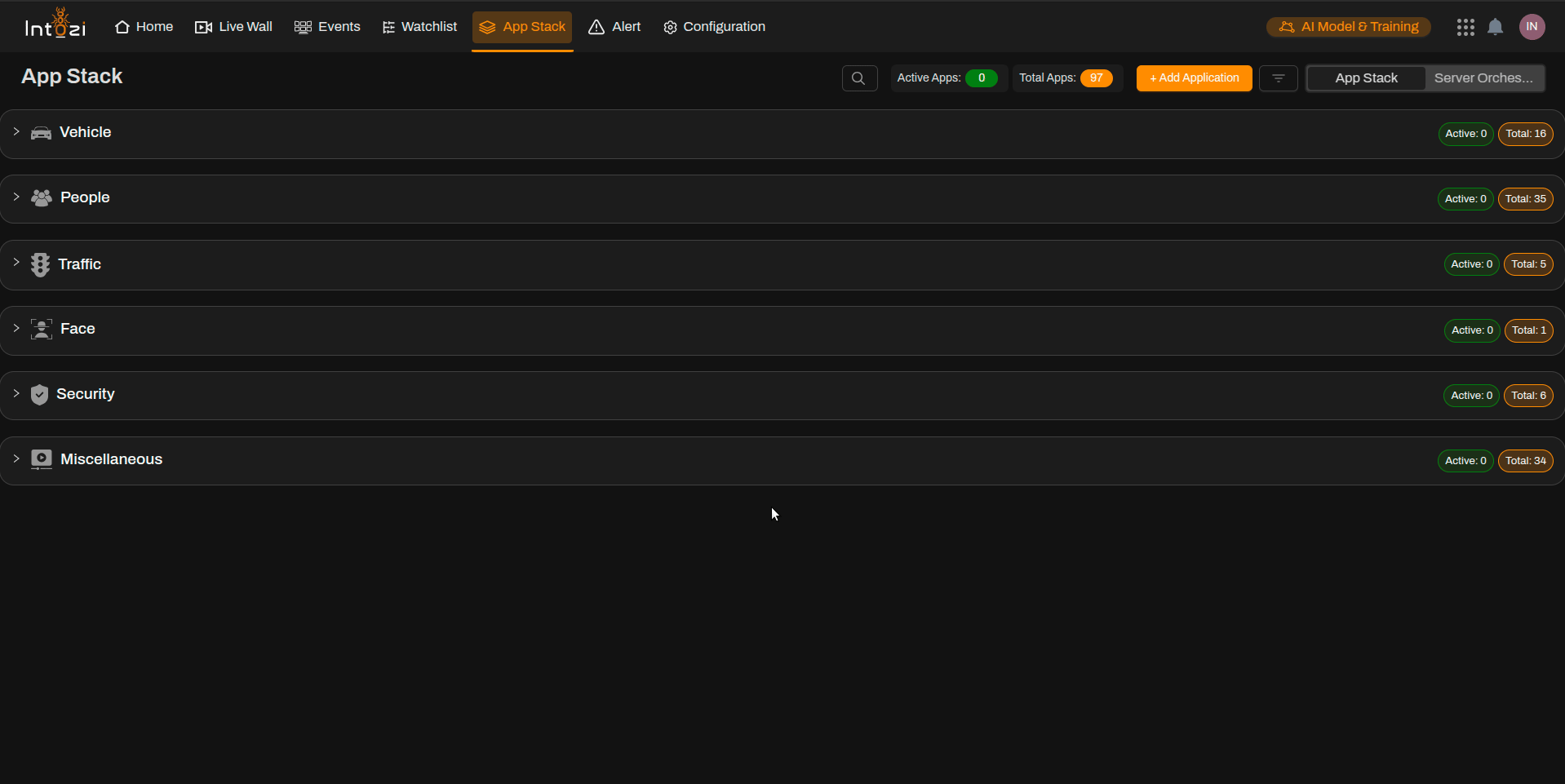Open the Configuration menu item
This screenshot has height=784, width=1565.
714,27
